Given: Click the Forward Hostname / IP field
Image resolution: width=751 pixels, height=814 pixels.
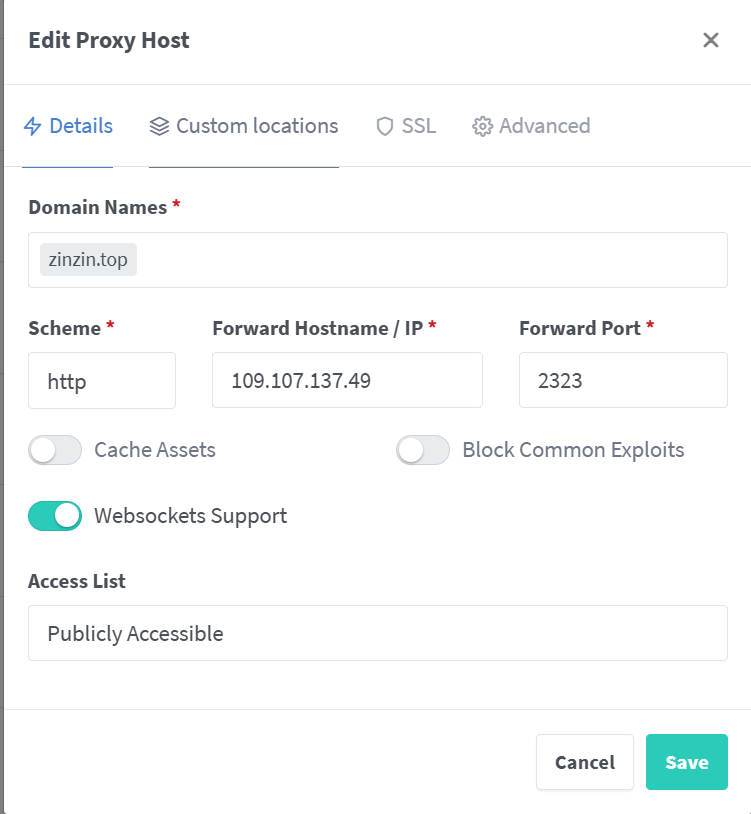Looking at the screenshot, I should point(347,381).
